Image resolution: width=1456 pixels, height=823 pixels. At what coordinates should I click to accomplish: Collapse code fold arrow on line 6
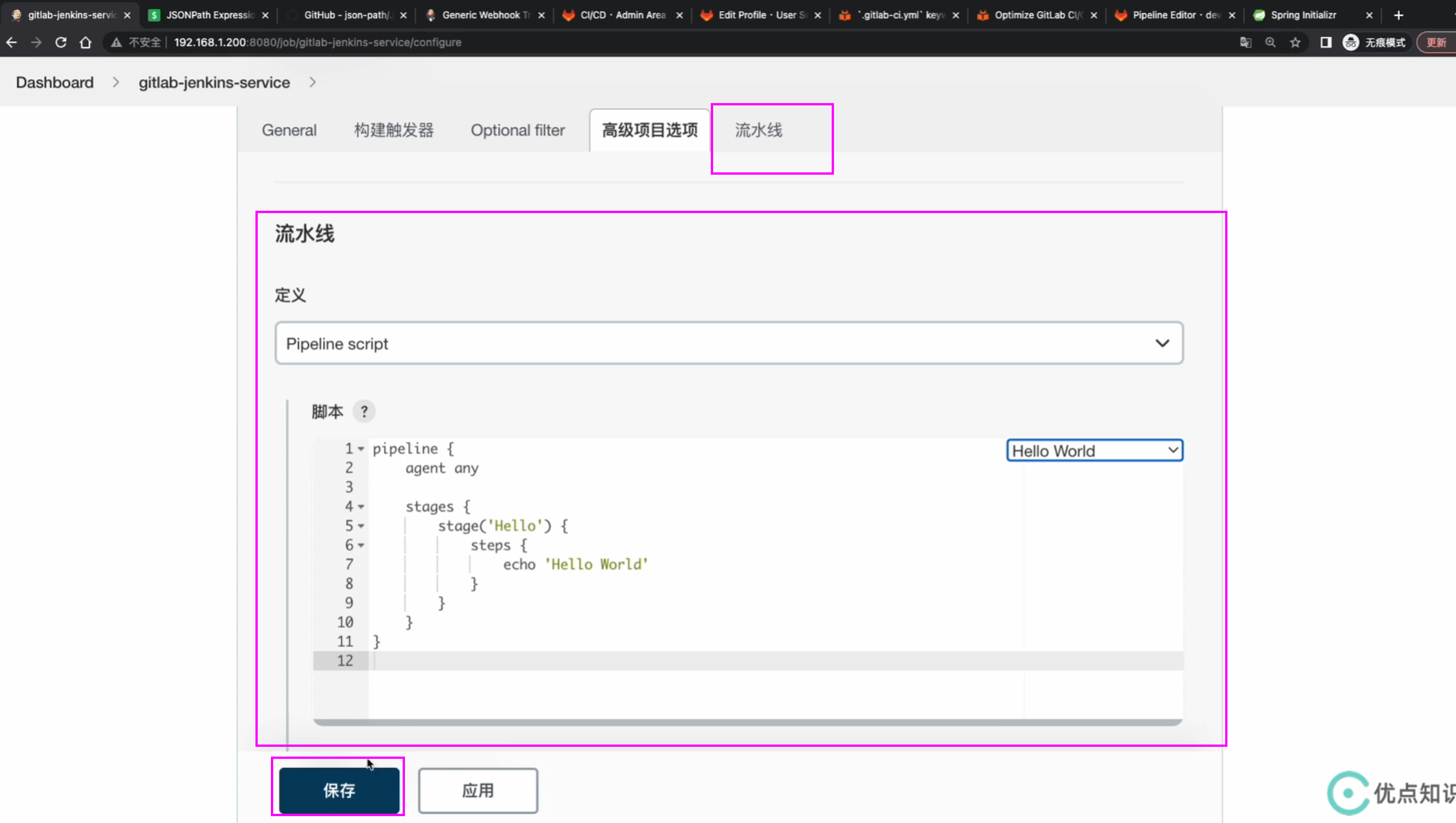361,545
